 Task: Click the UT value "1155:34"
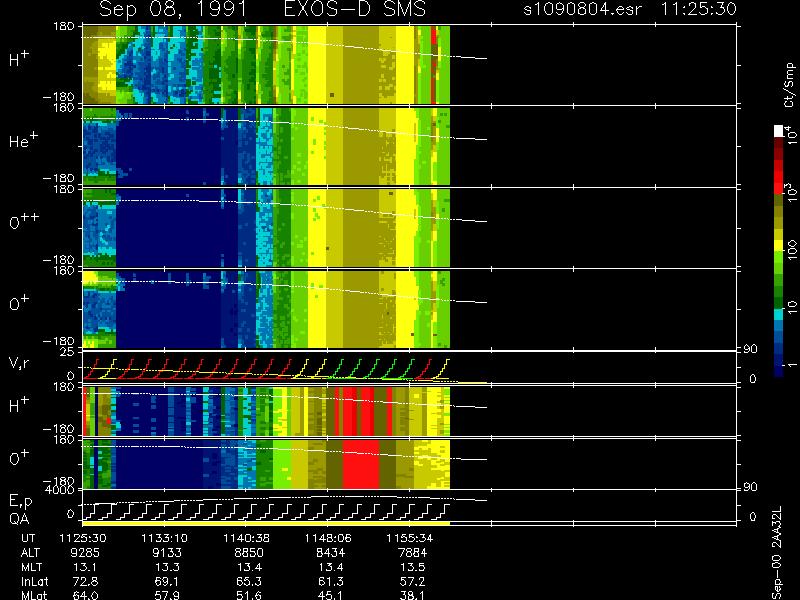point(410,538)
